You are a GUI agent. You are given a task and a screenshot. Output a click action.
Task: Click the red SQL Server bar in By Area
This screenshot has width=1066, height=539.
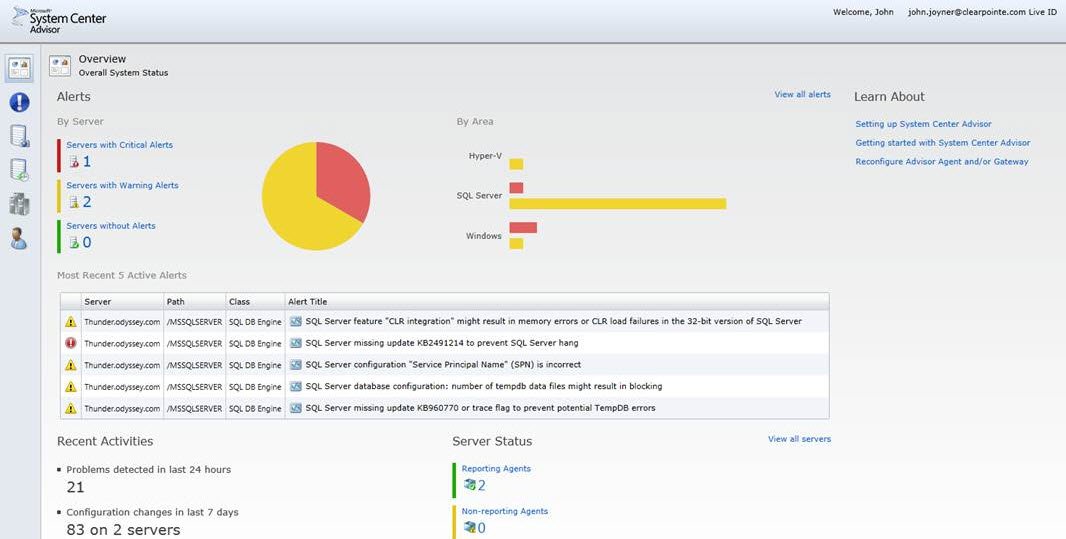[x=516, y=188]
